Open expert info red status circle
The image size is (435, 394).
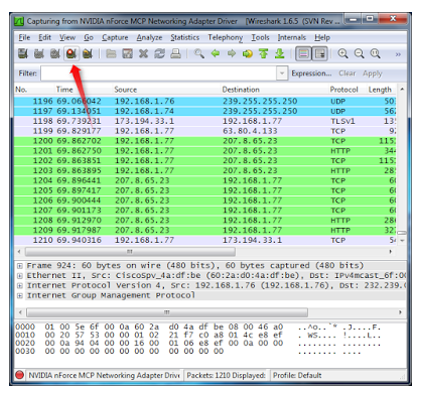(x=20, y=375)
